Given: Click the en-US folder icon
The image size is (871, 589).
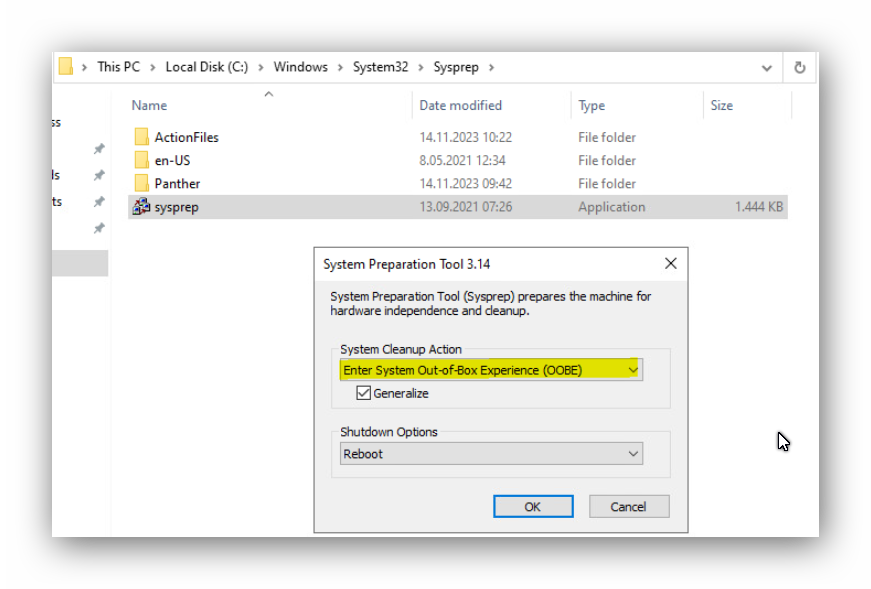Looking at the screenshot, I should click(x=141, y=160).
